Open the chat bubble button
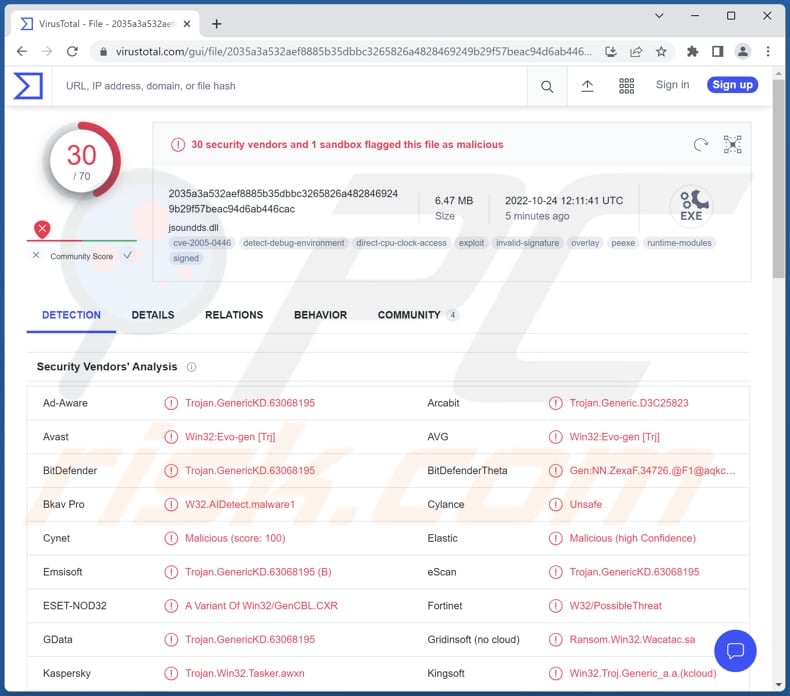This screenshot has width=790, height=696. point(735,651)
